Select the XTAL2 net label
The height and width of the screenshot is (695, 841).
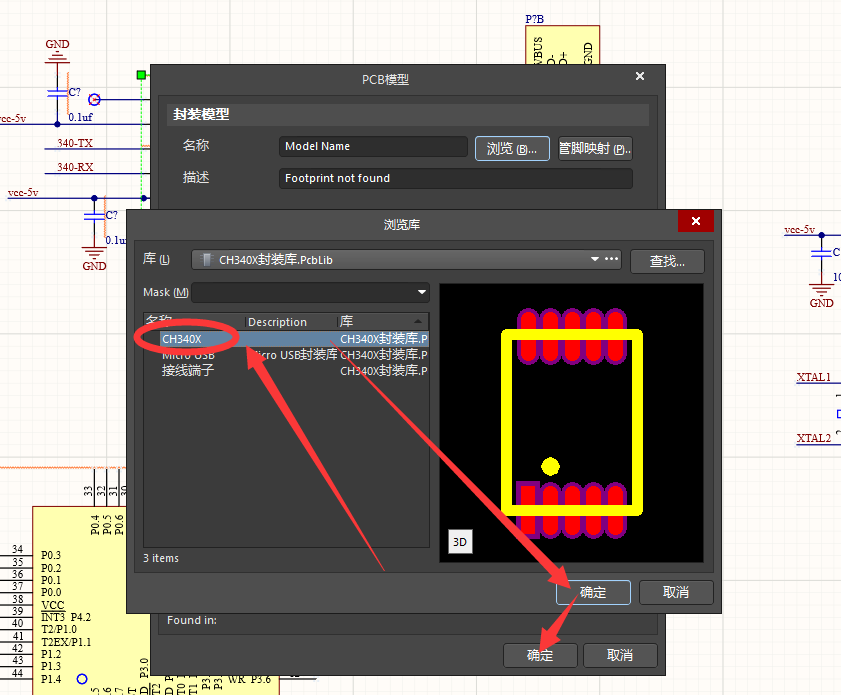[813, 438]
